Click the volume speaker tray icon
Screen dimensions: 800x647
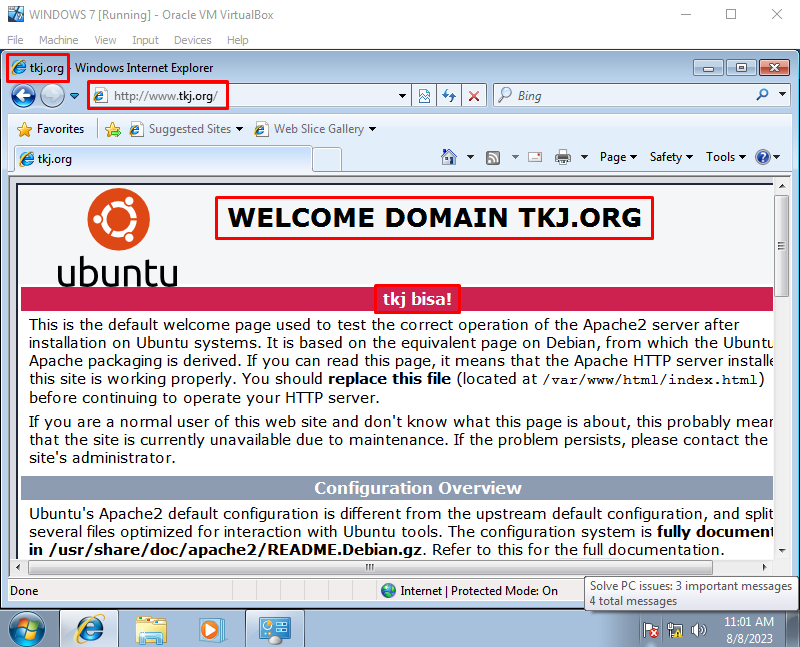[x=698, y=631]
